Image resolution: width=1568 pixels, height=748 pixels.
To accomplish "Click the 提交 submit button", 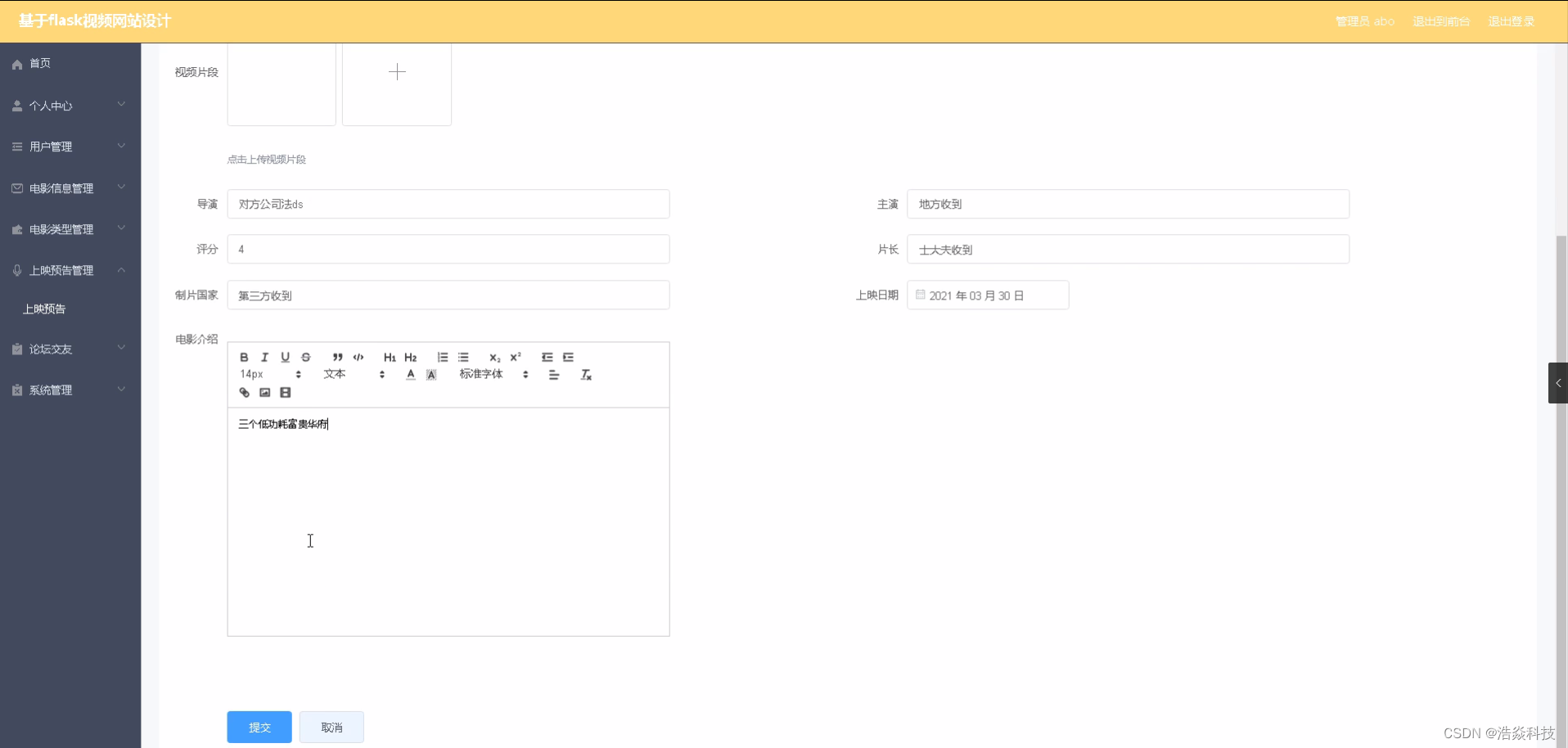I will click(x=259, y=727).
